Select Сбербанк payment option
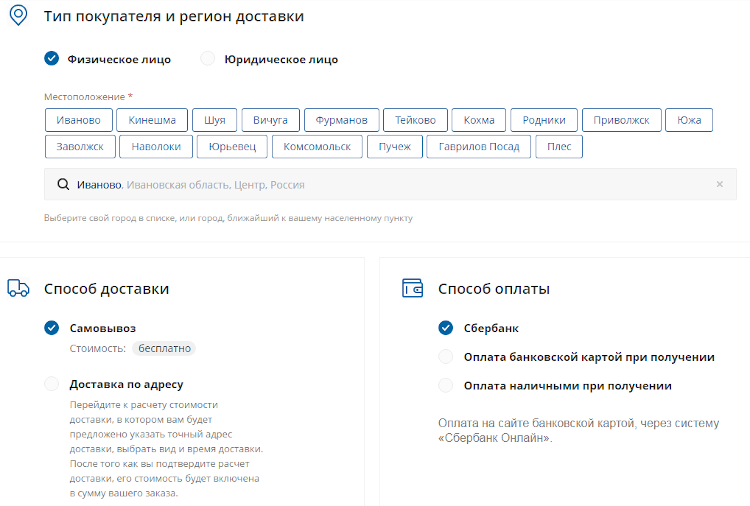This screenshot has height=506, width=750. pos(446,328)
